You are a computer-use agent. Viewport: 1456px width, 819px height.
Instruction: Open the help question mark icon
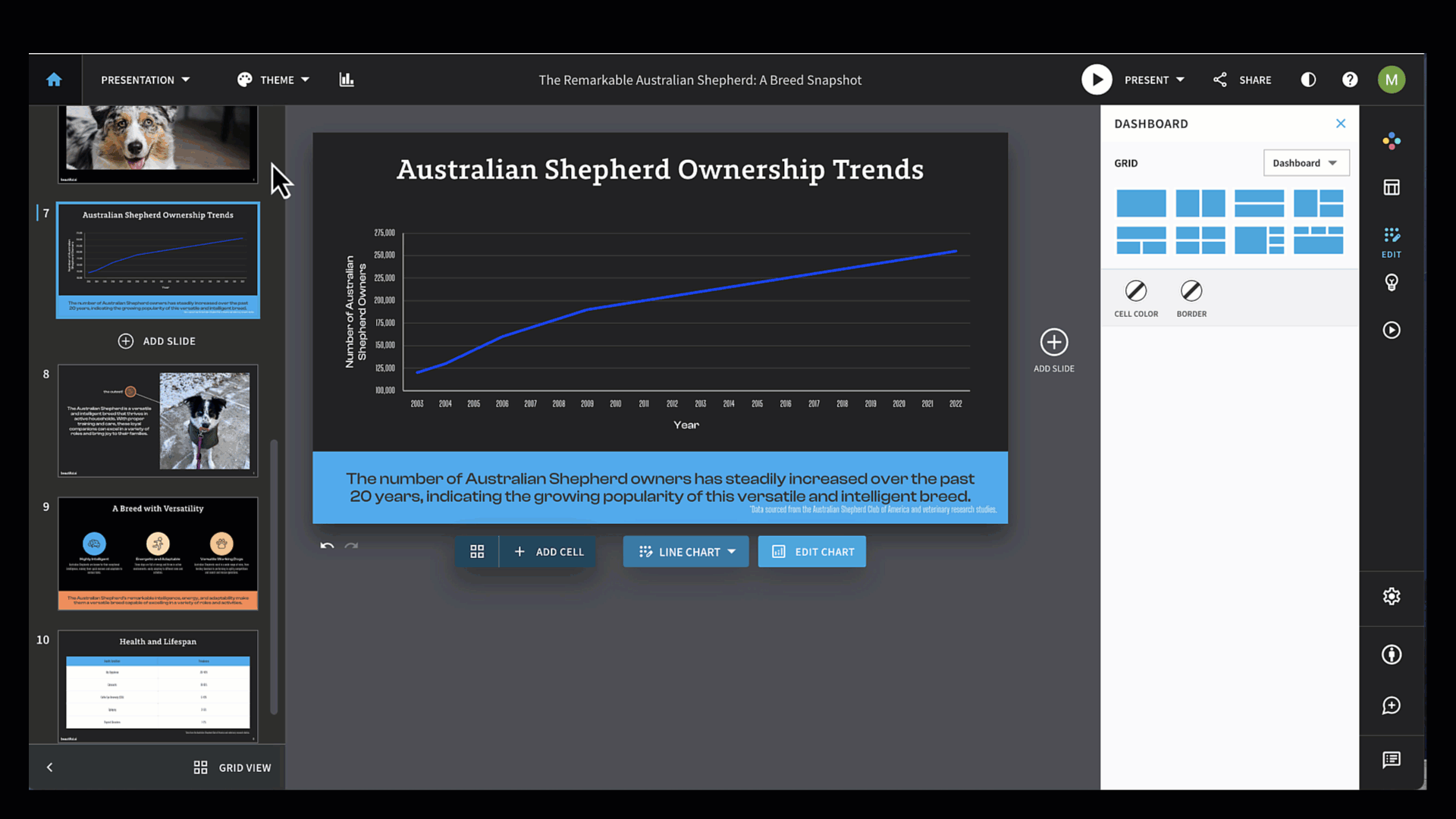(x=1350, y=80)
